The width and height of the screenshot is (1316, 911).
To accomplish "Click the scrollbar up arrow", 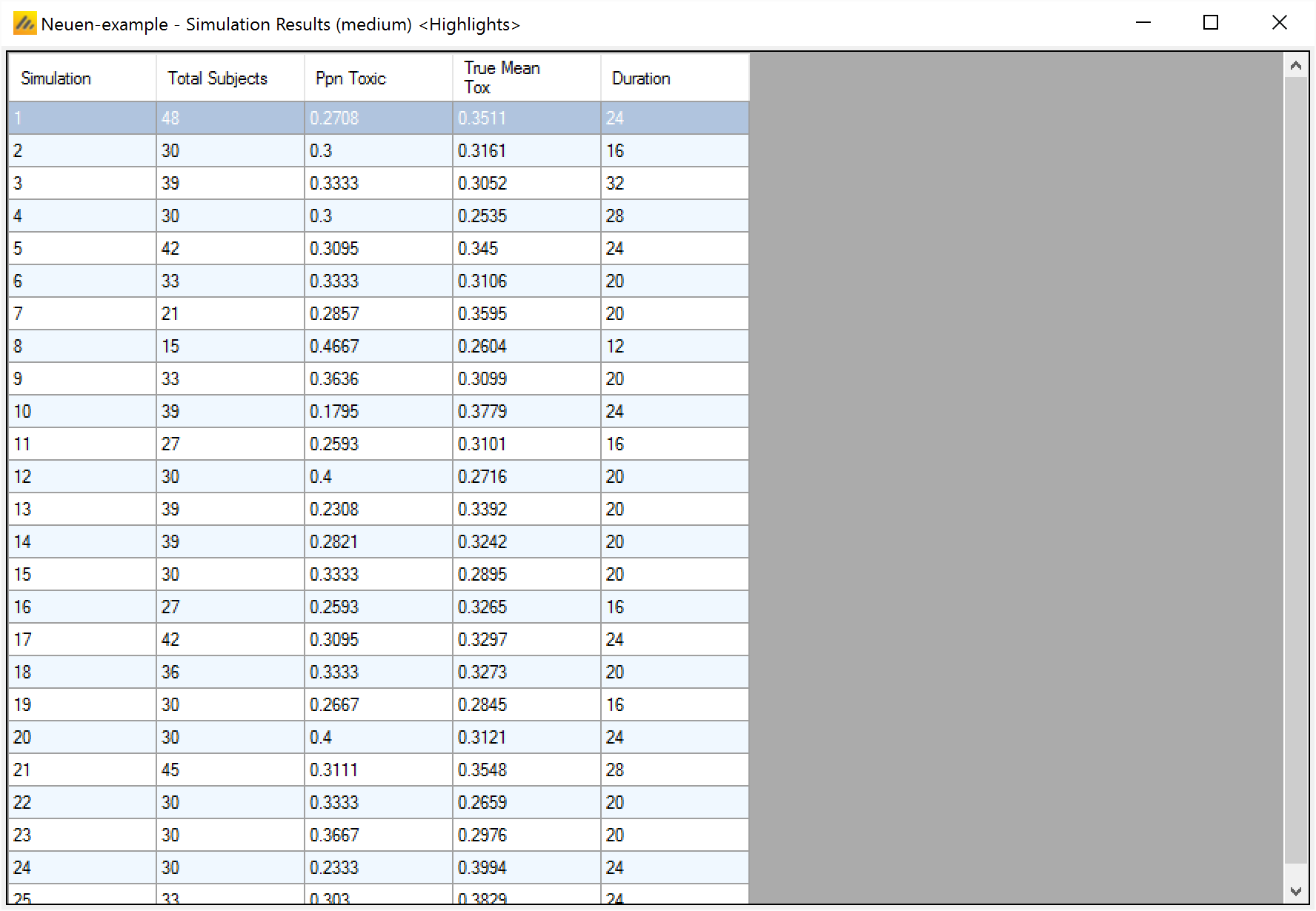I will [x=1296, y=66].
